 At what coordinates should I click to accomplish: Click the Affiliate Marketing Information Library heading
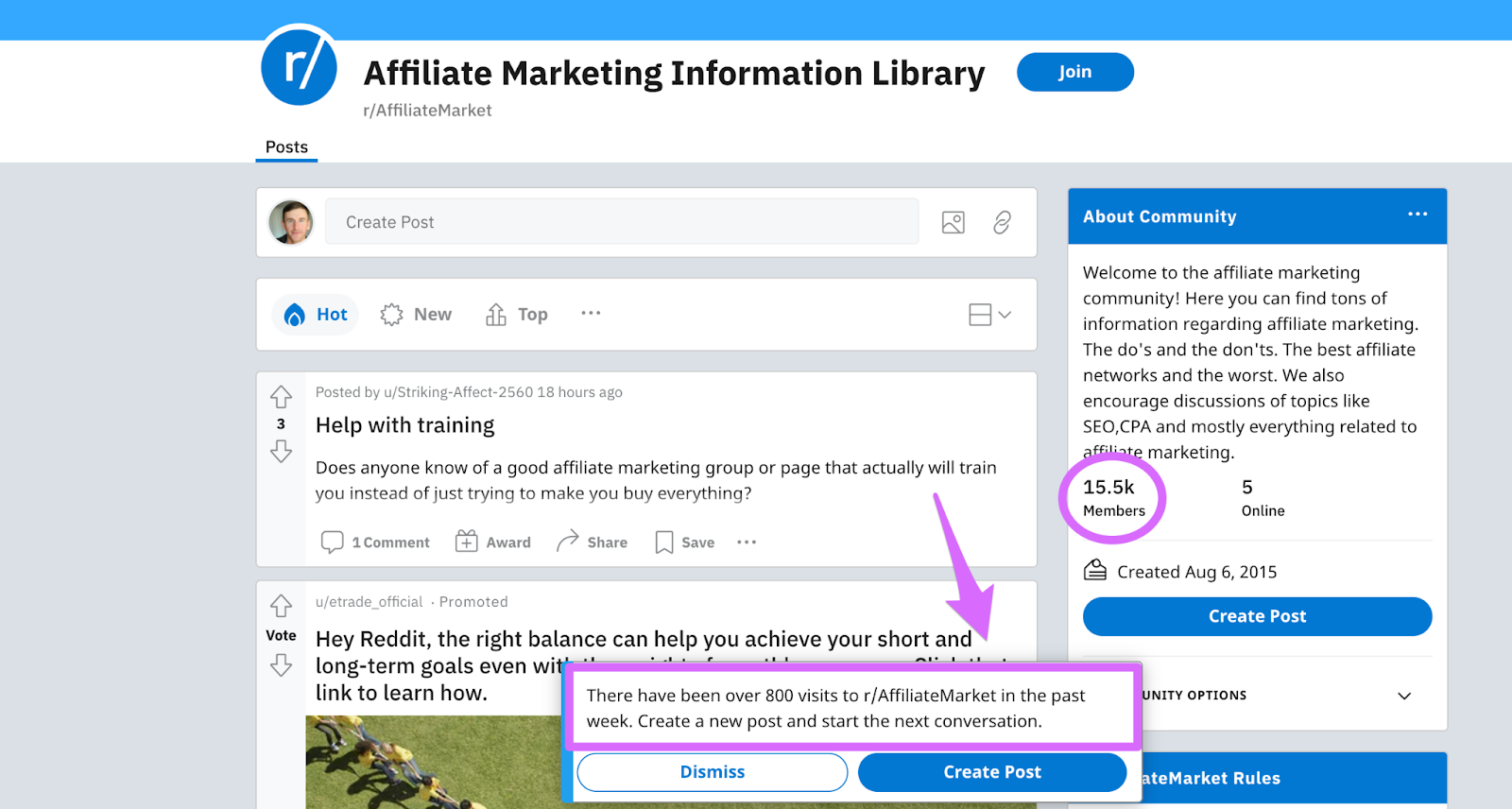tap(674, 73)
